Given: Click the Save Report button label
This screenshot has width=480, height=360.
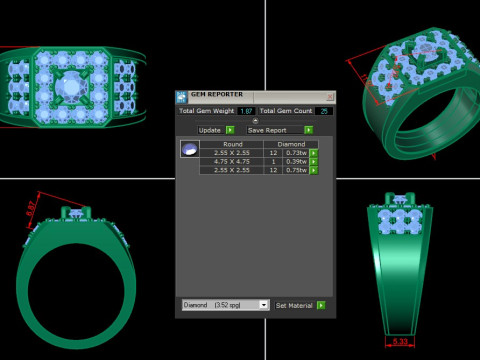Looking at the screenshot, I should pos(267,130).
